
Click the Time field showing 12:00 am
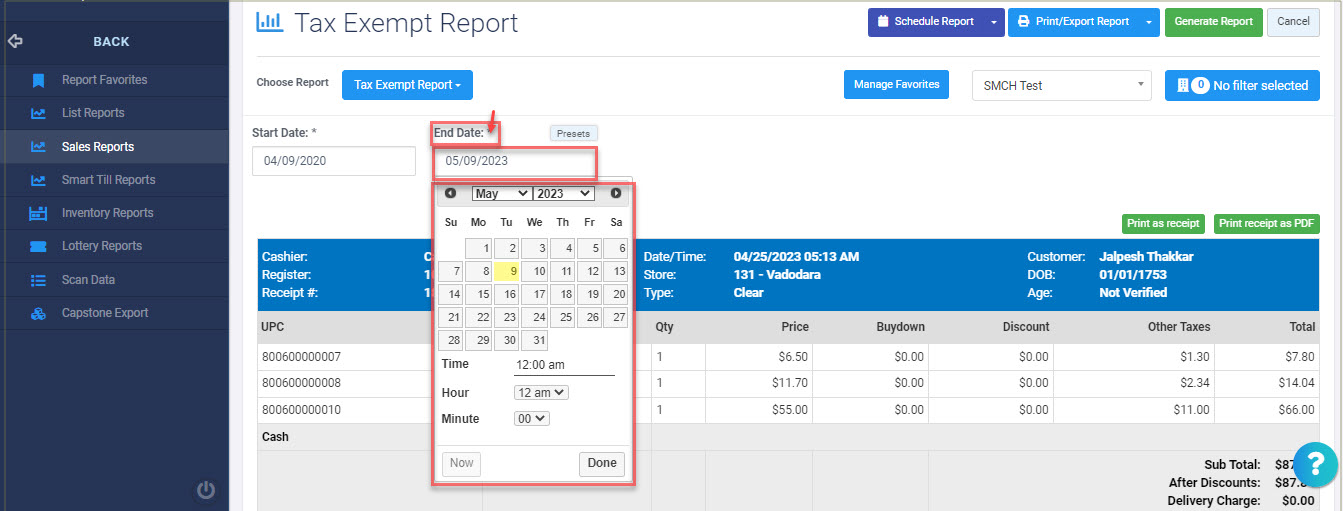tap(564, 365)
